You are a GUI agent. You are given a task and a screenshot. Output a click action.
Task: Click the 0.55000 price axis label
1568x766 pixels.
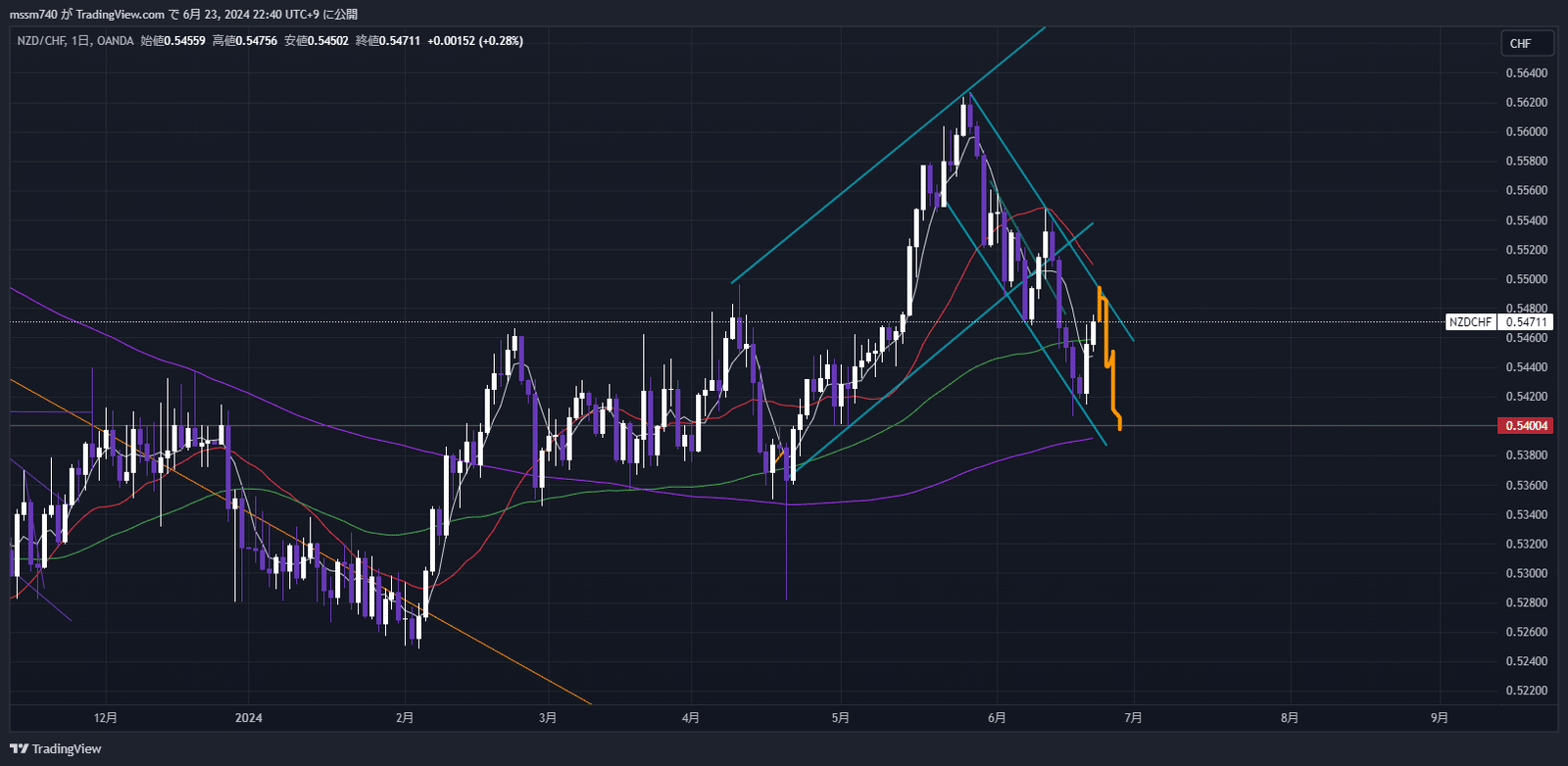tap(1526, 279)
